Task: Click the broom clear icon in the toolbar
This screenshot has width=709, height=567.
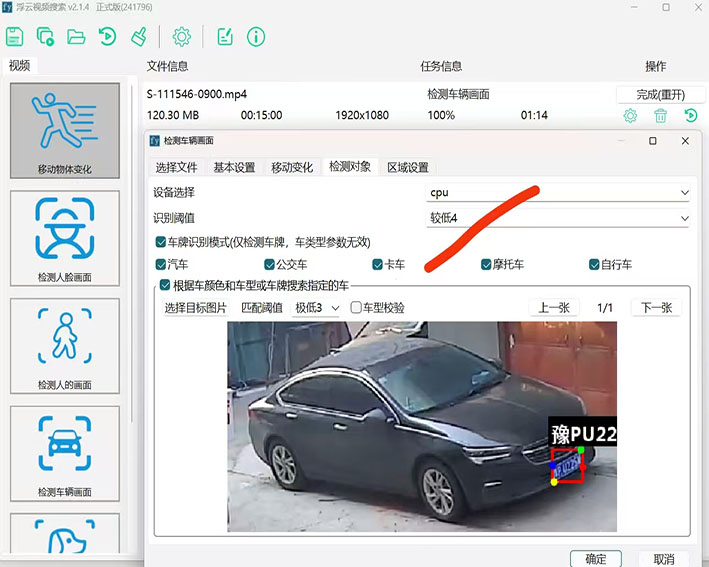Action: pos(138,37)
